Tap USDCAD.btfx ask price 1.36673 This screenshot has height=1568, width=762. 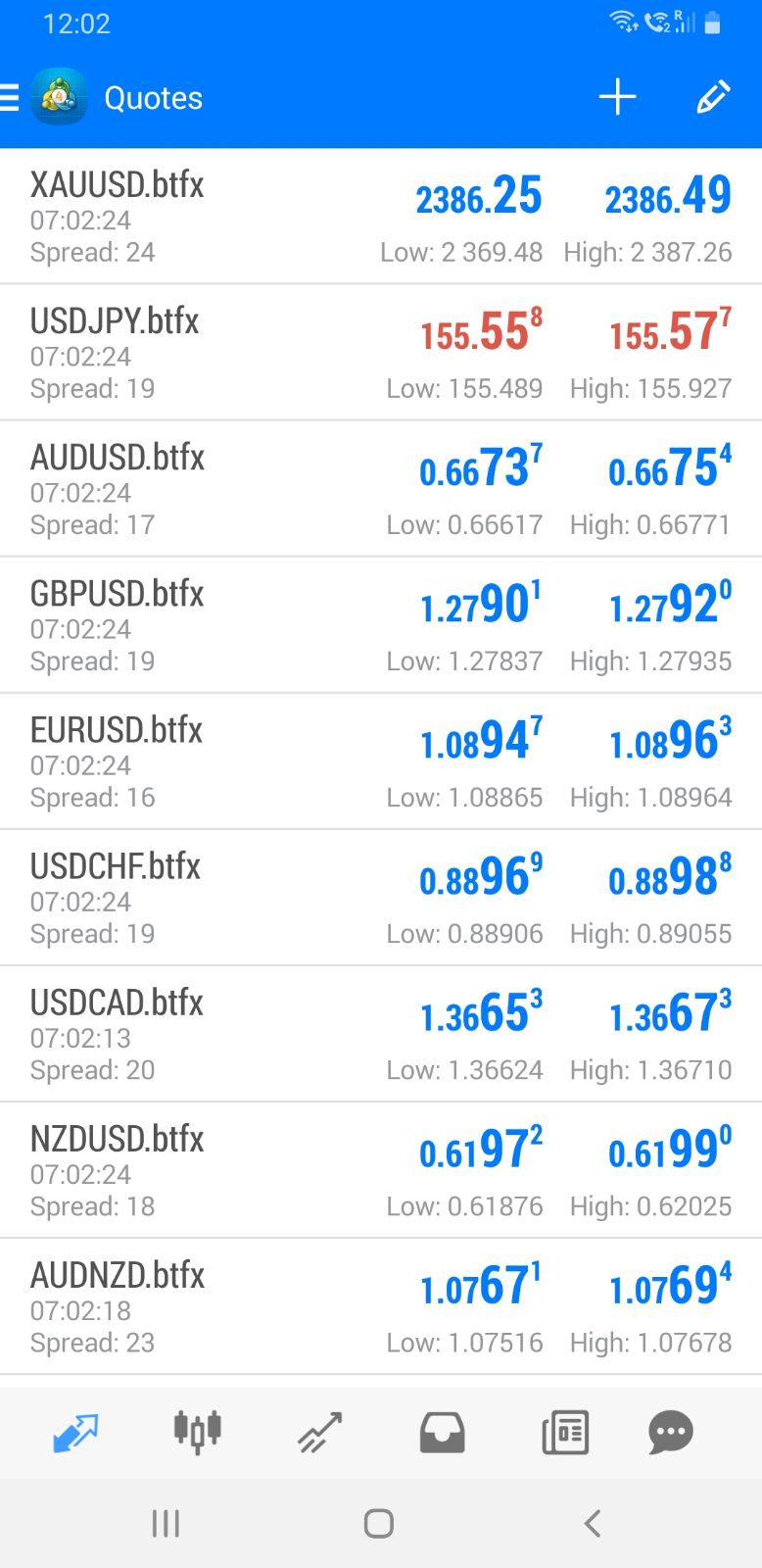[x=670, y=1013]
